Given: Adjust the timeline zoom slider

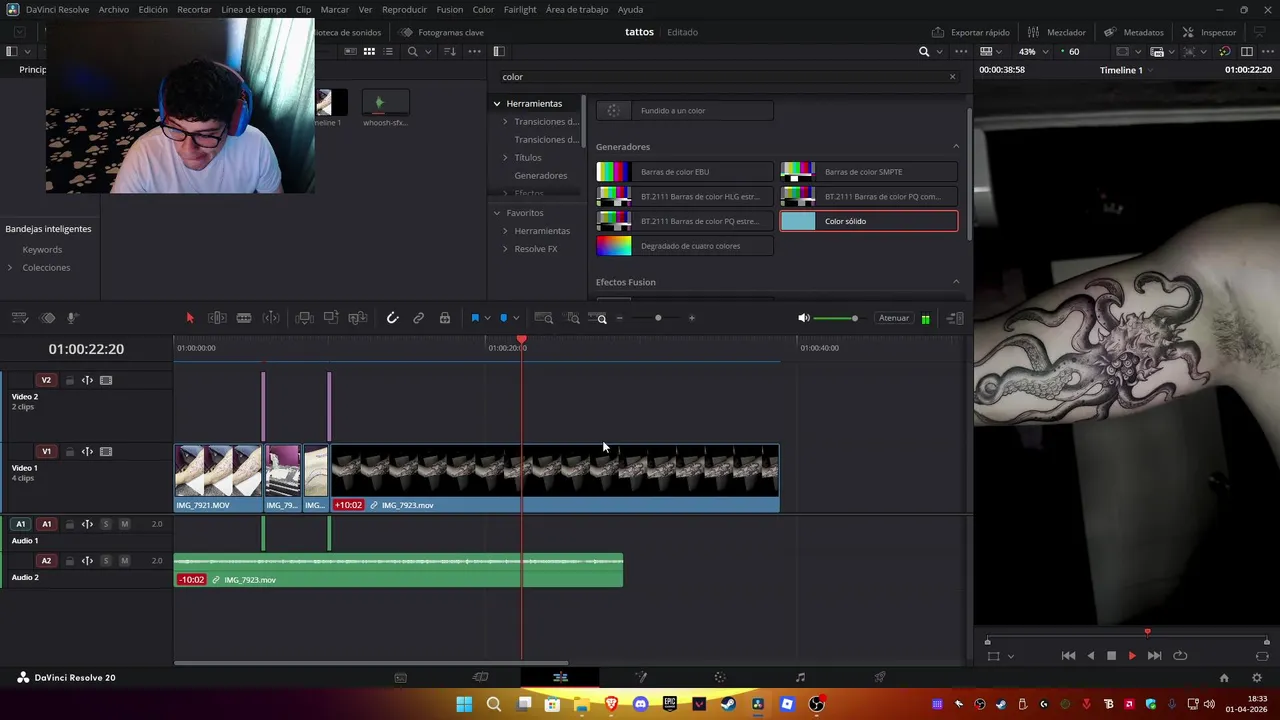Looking at the screenshot, I should [657, 318].
